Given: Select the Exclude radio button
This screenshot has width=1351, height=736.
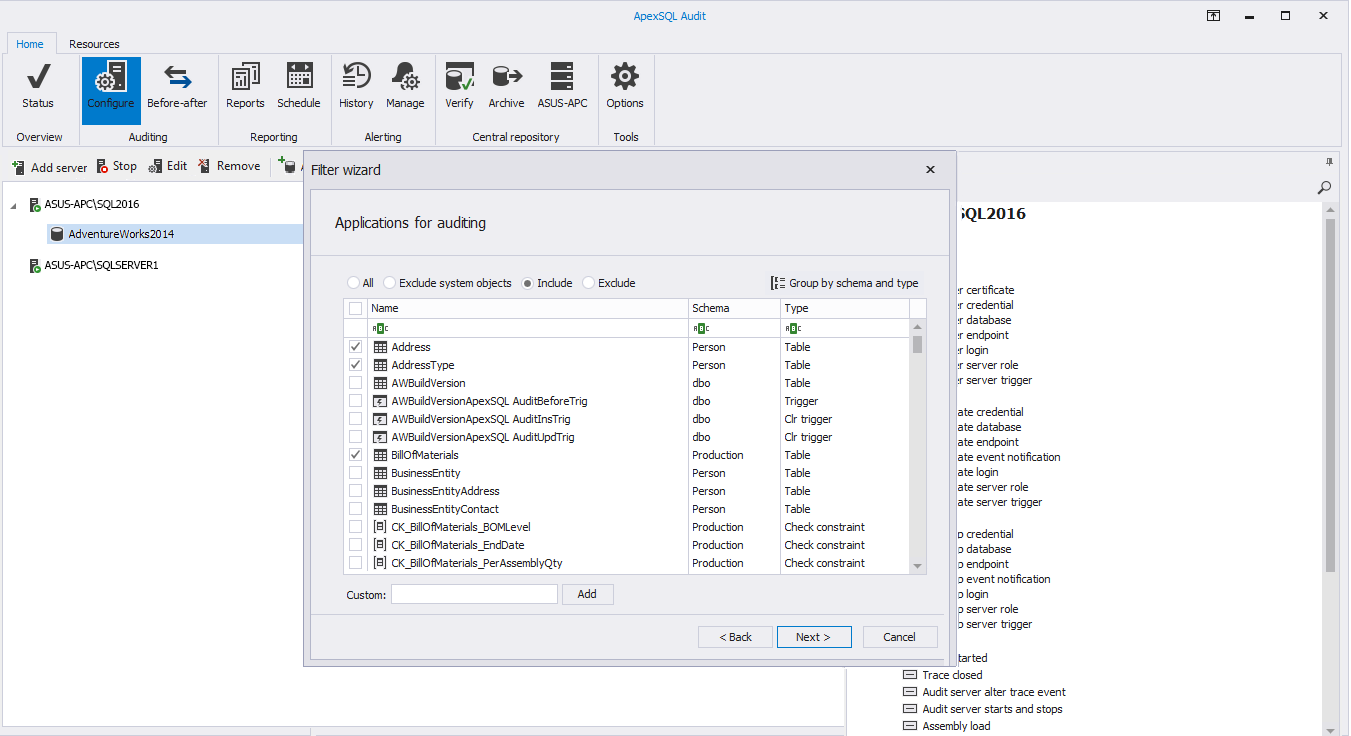Looking at the screenshot, I should 609,283.
